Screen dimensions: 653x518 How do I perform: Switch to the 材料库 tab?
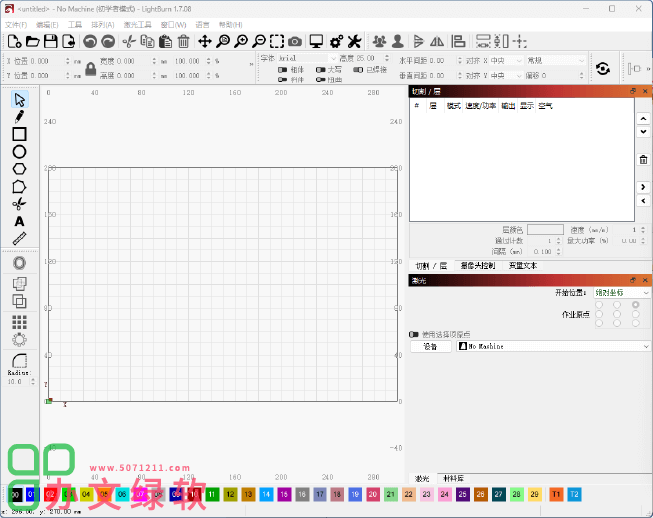point(454,478)
